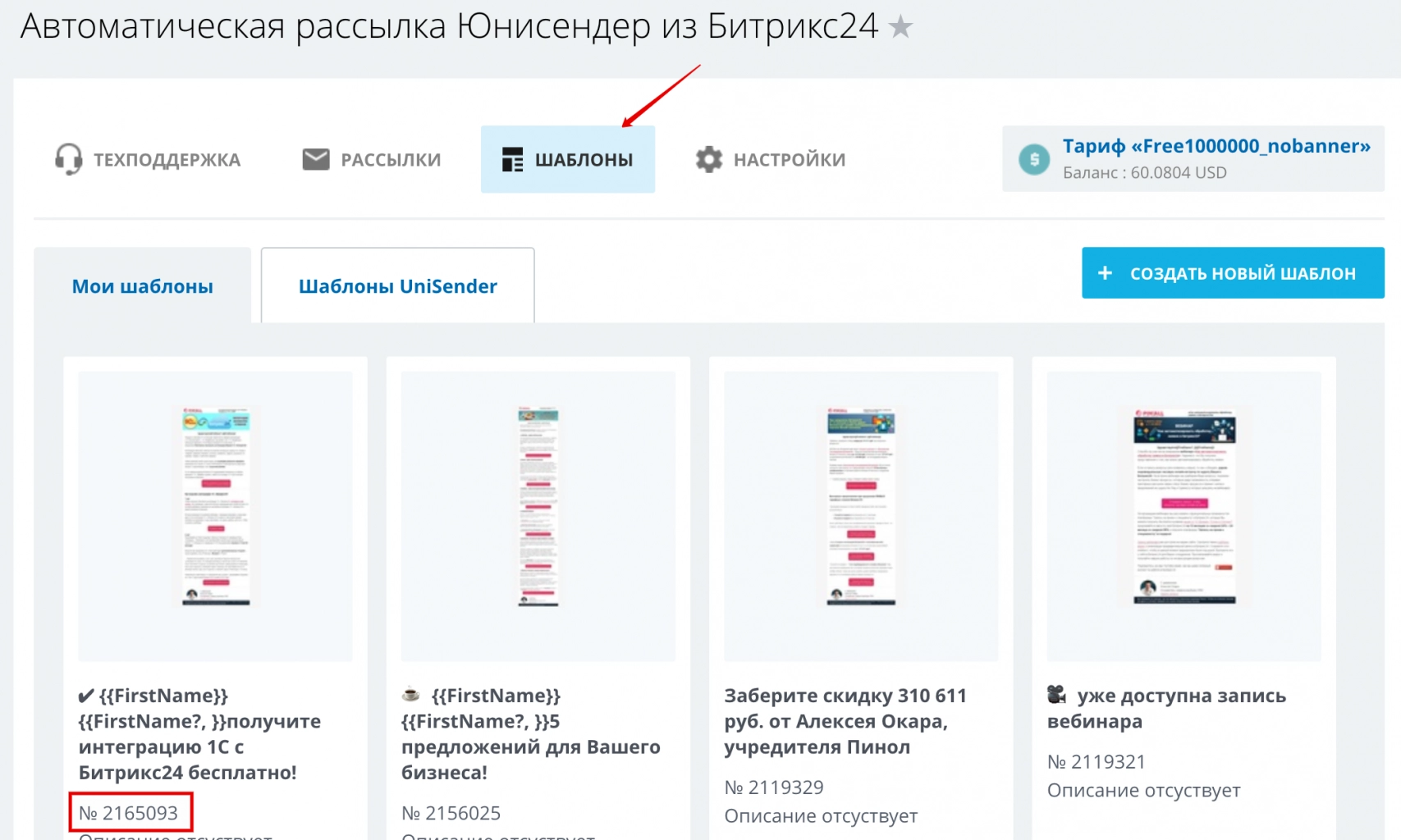Click the gear icon next to Настройки
Screen dimensions: 1401x840
pyautogui.click(x=708, y=158)
